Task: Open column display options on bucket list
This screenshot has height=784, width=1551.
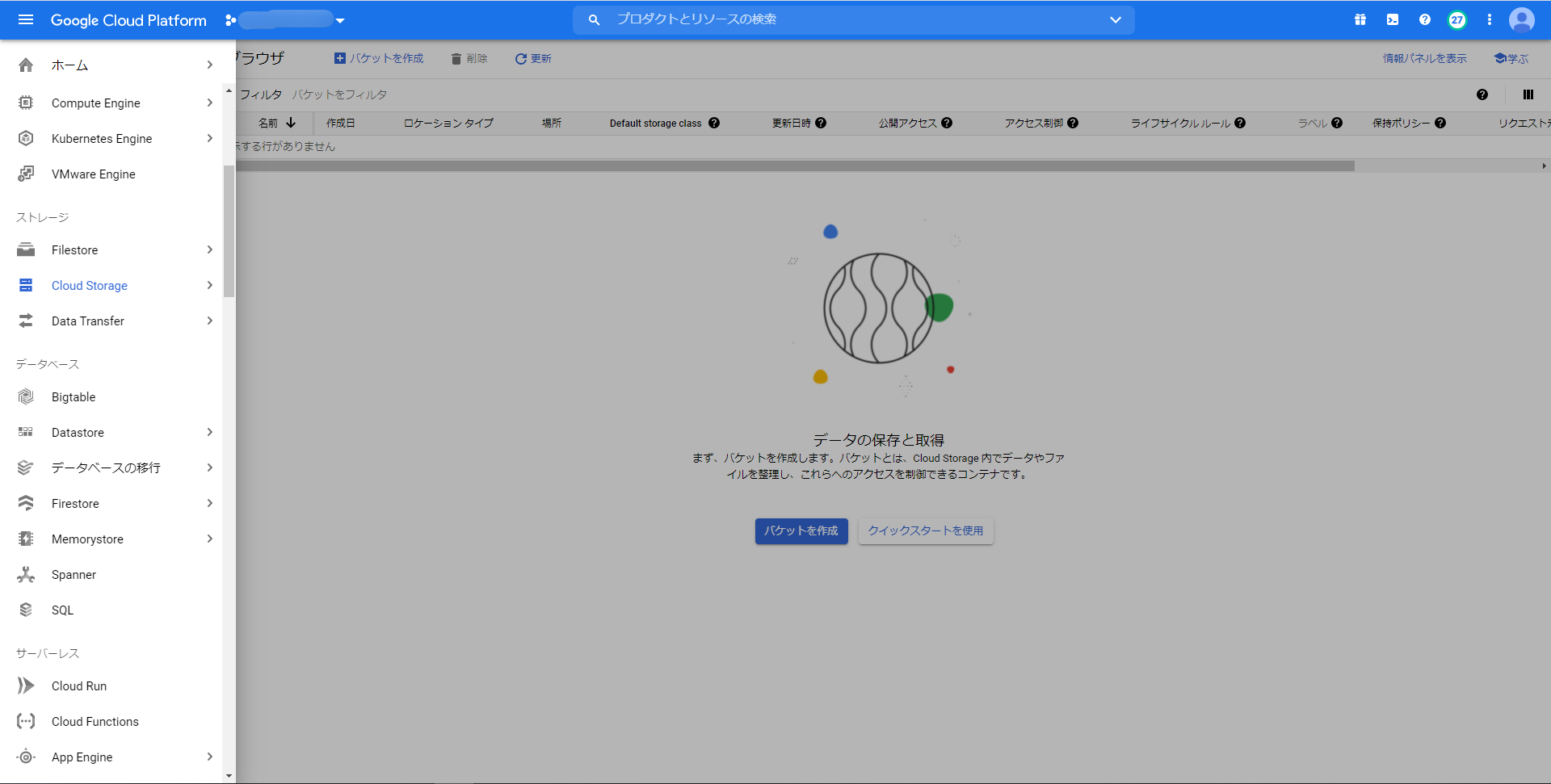Action: pos(1528,94)
